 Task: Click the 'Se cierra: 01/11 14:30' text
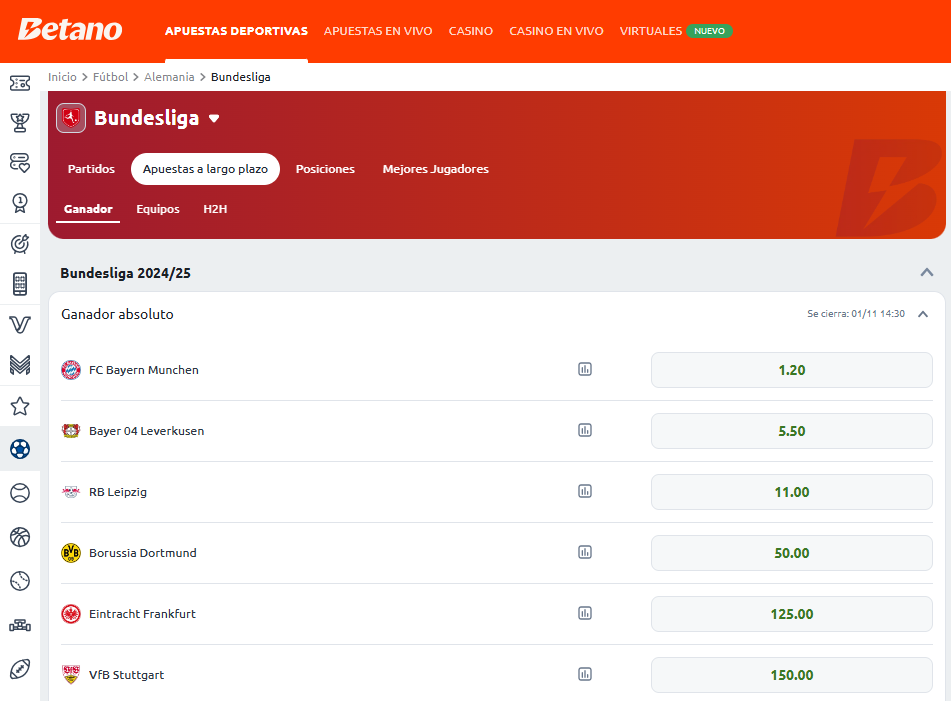(856, 314)
